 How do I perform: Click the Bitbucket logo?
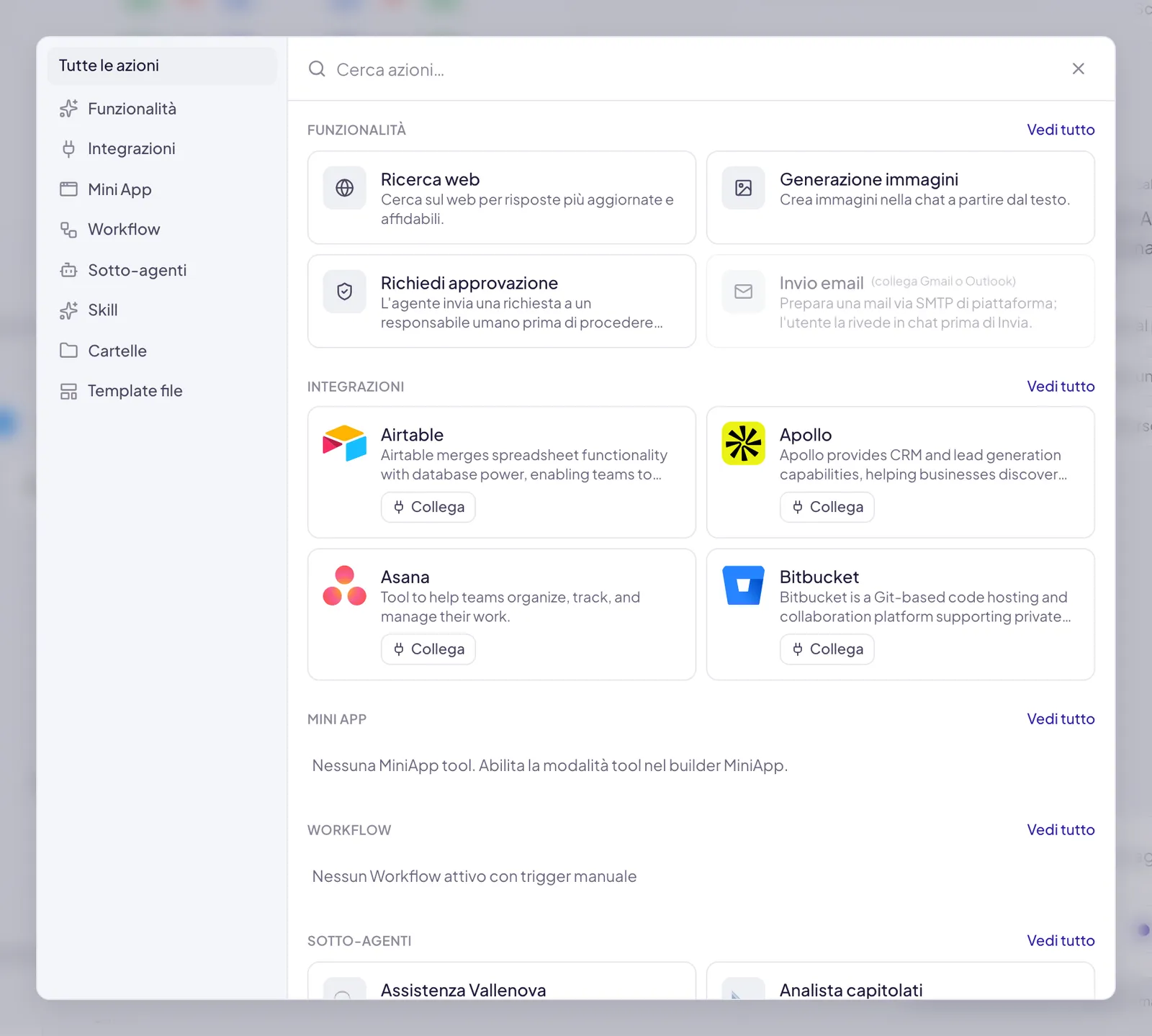coord(744,585)
